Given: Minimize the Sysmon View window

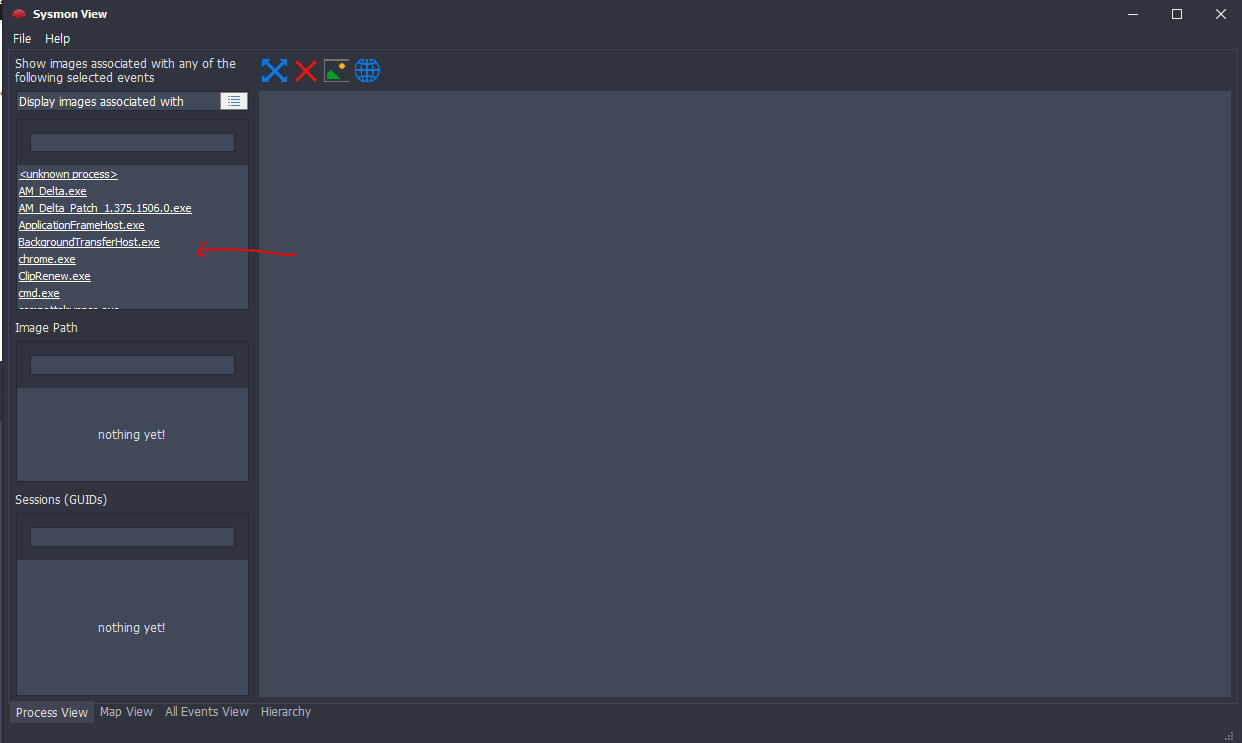Looking at the screenshot, I should (1133, 14).
